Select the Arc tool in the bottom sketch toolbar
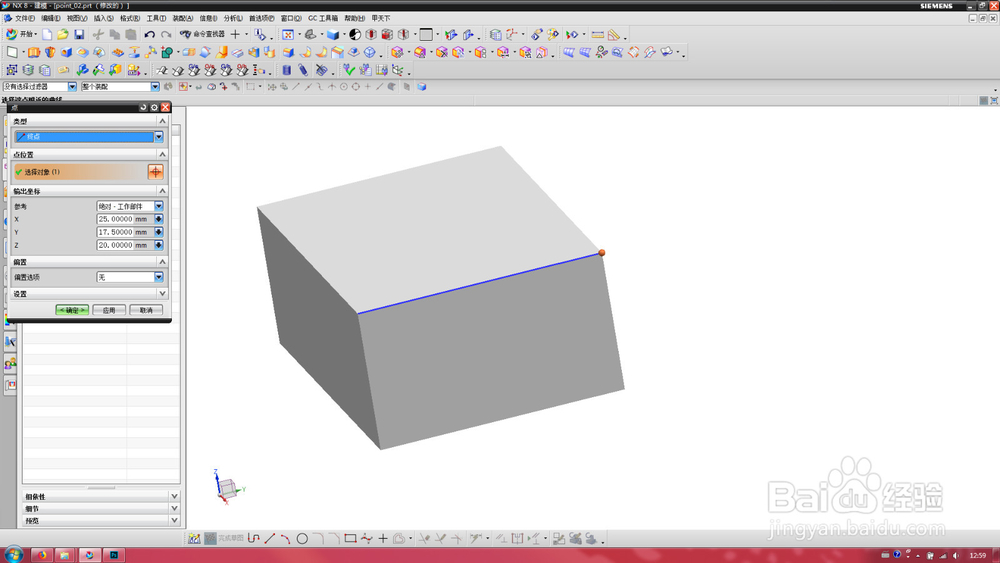 (285, 539)
